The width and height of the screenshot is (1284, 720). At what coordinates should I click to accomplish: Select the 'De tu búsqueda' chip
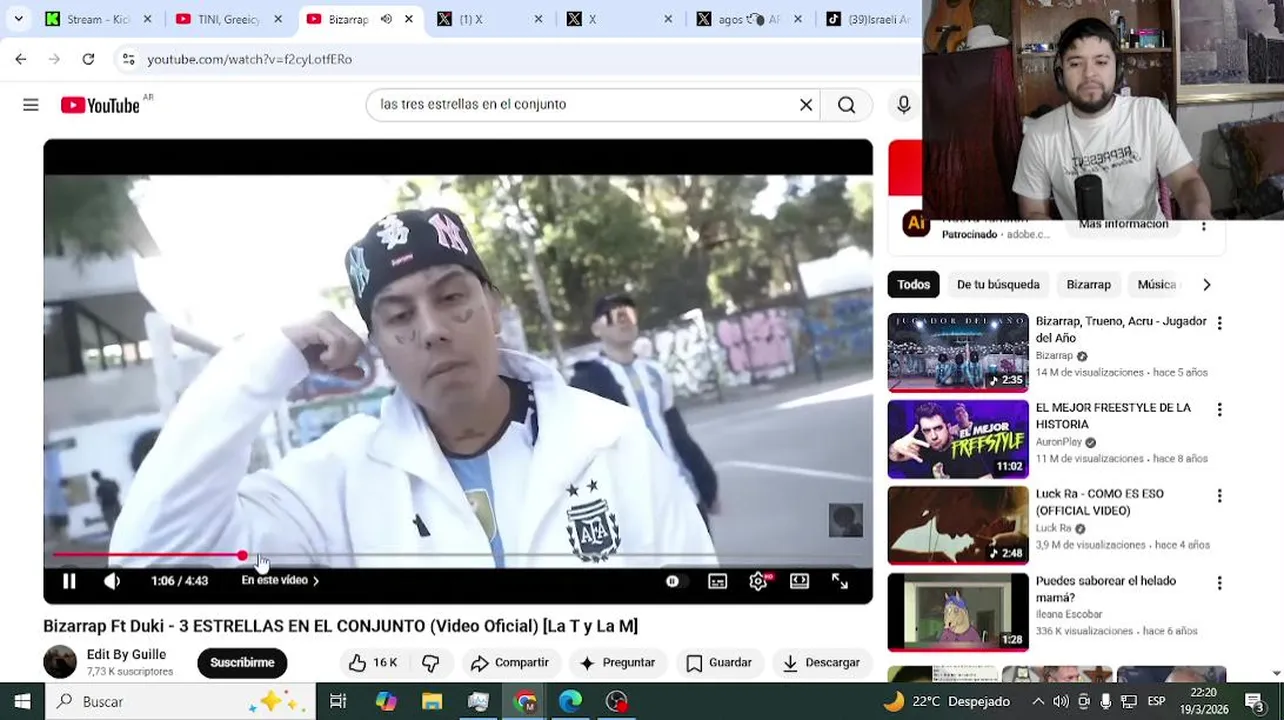click(998, 284)
